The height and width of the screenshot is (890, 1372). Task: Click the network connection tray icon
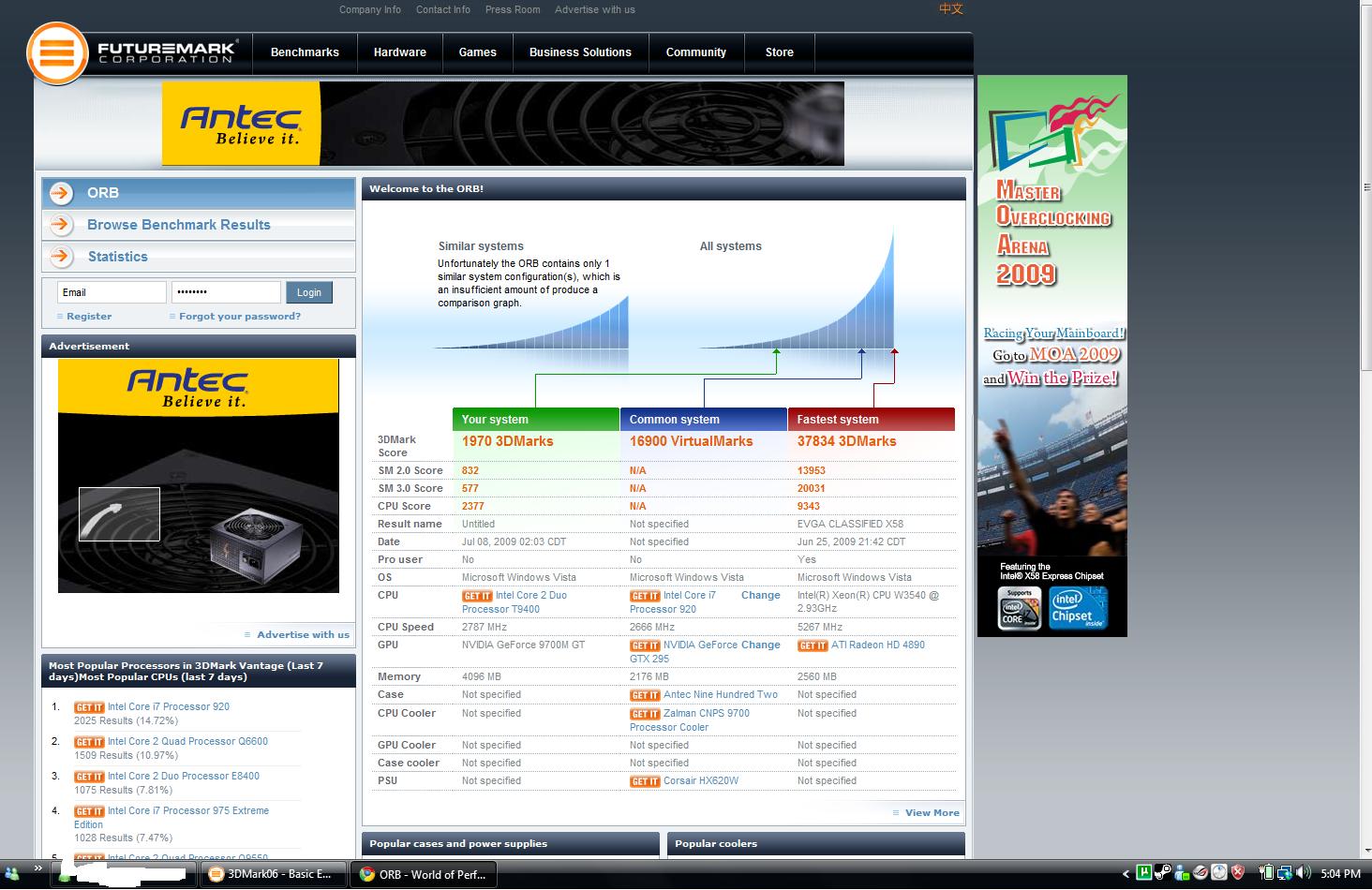[1285, 873]
